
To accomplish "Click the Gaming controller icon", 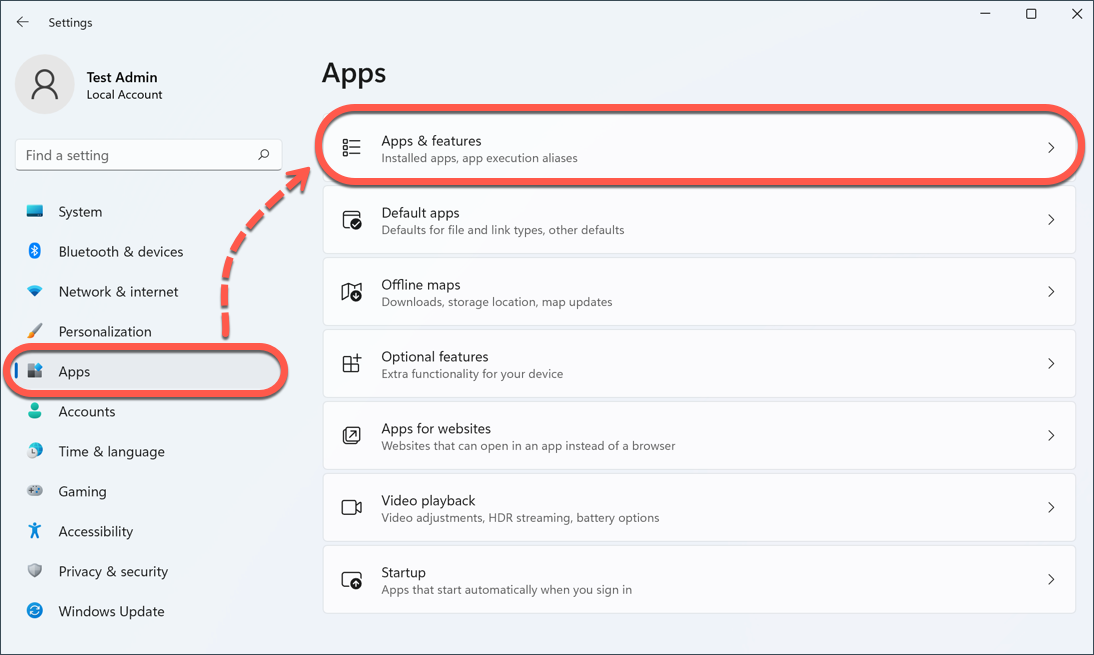I will pyautogui.click(x=35, y=490).
